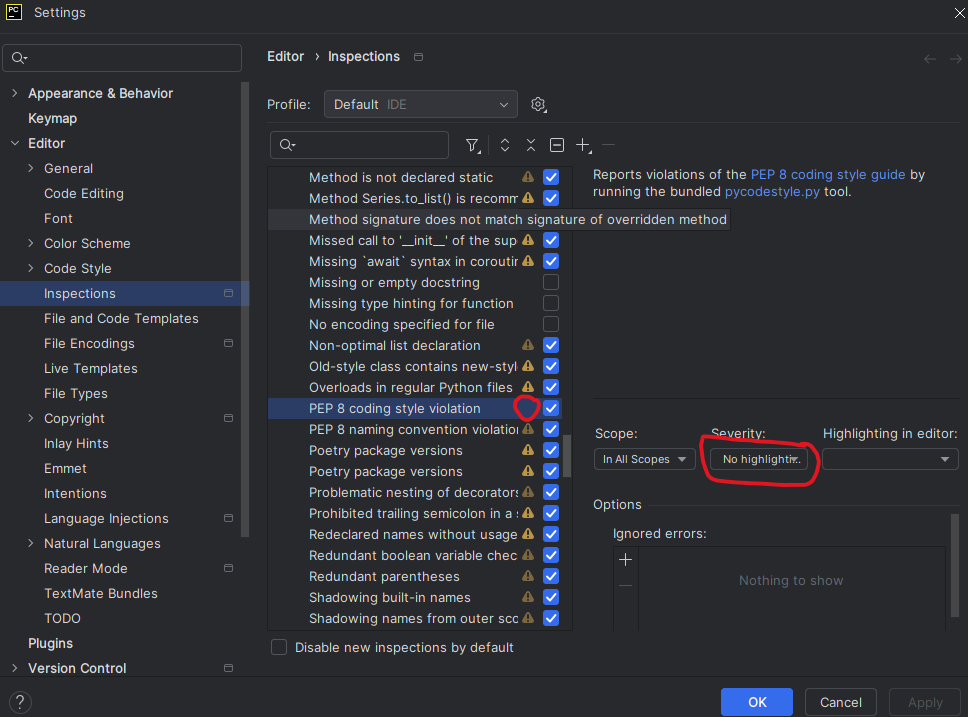
Task: Click the project icon next to File Encodings
Action: click(228, 343)
